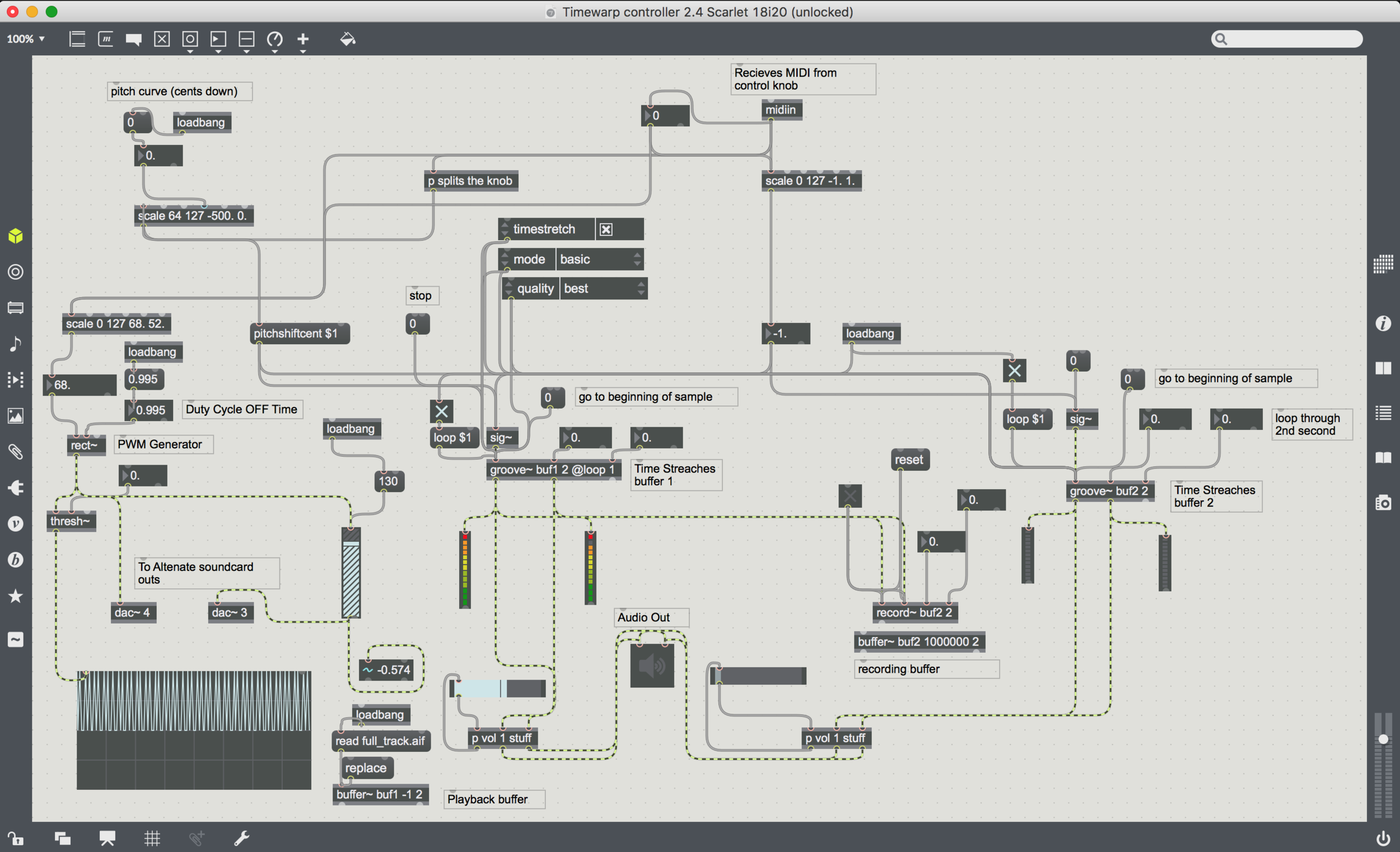Viewport: 1400px width, 852px height.
Task: Select the groove~ buf1 2 @loop 1 object
Action: 553,470
